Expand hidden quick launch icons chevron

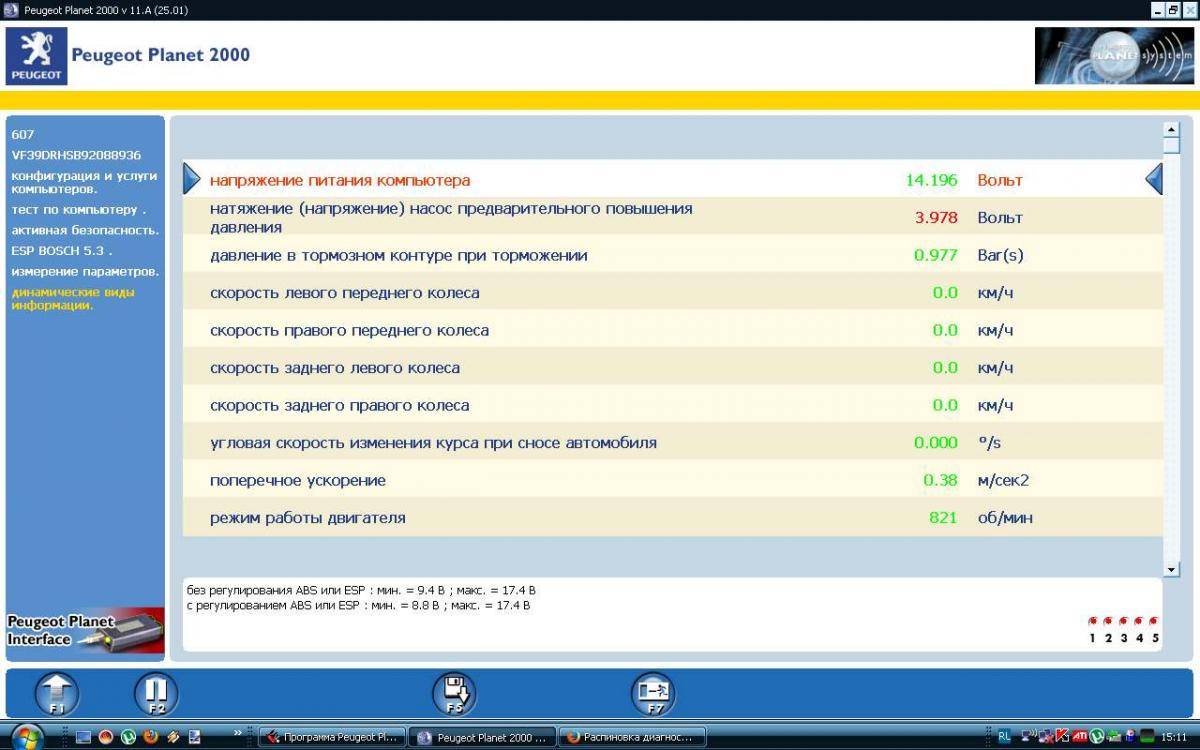tap(238, 733)
